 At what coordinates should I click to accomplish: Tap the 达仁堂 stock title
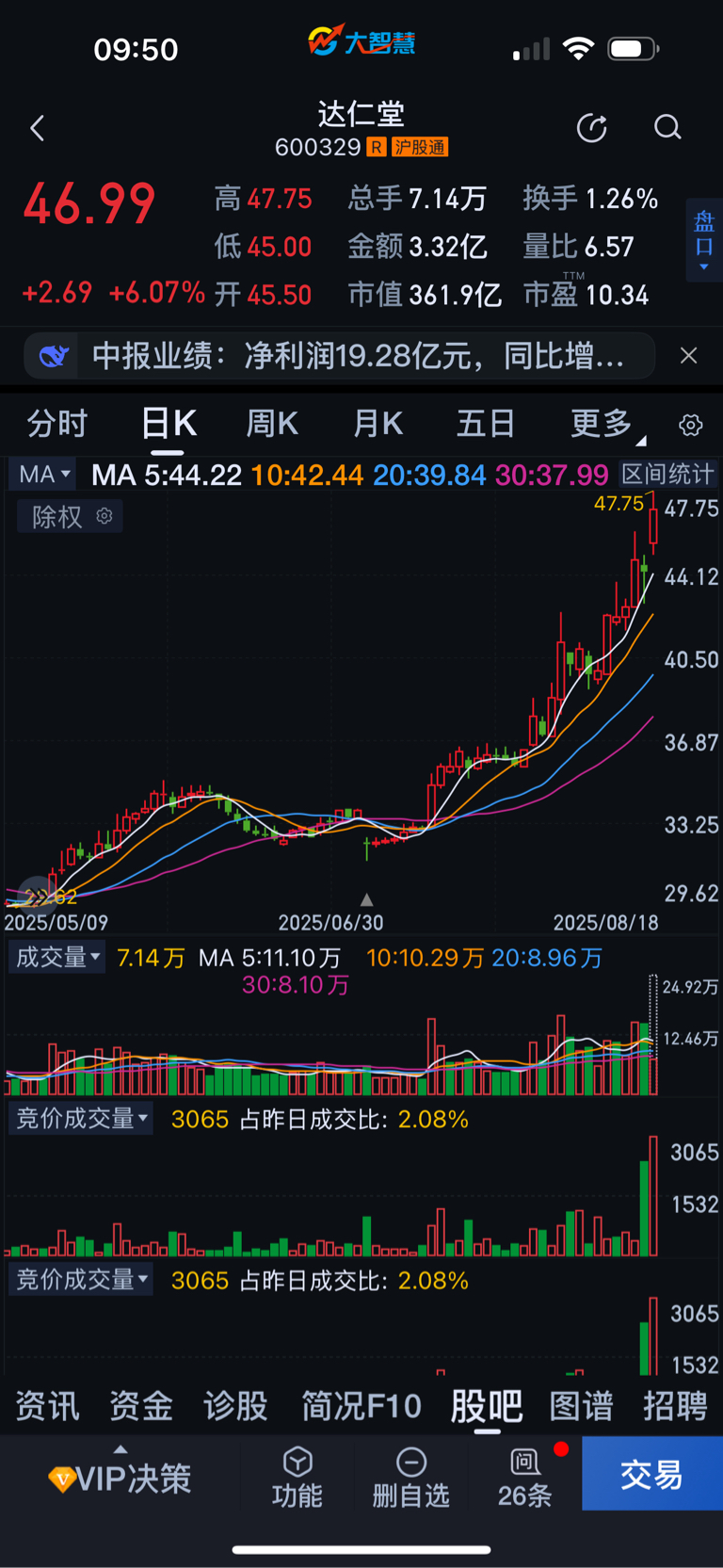coord(361,114)
